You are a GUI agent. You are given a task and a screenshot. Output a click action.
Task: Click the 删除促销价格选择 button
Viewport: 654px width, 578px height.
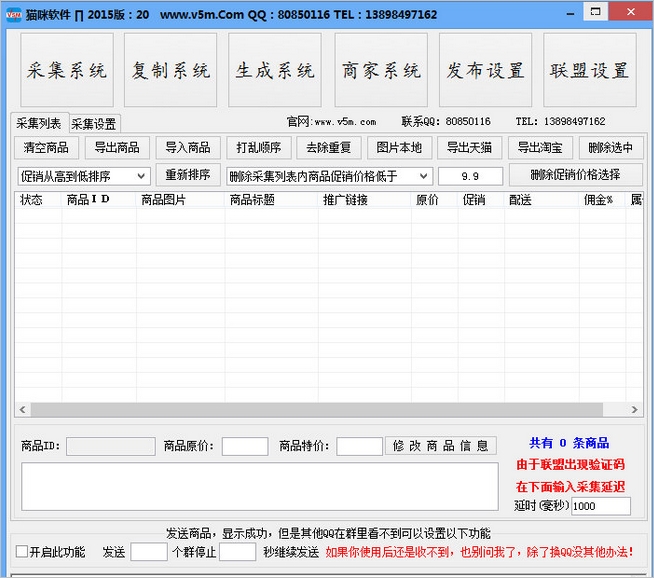click(x=576, y=175)
